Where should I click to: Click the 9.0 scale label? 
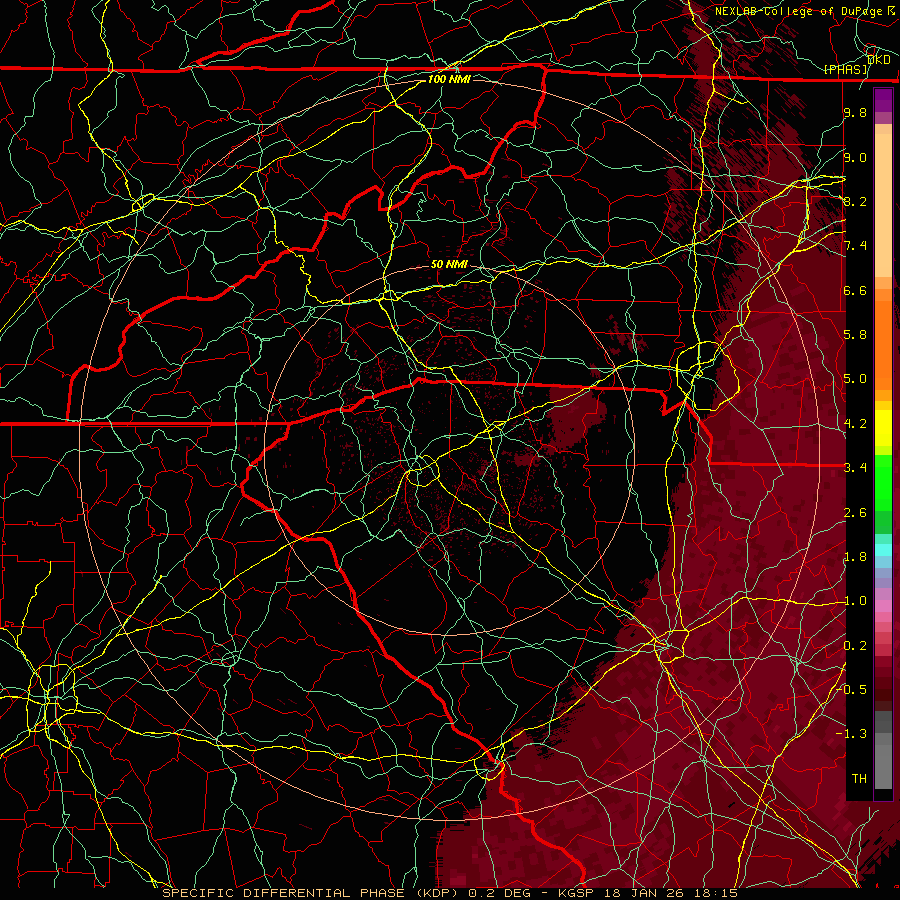[855, 157]
